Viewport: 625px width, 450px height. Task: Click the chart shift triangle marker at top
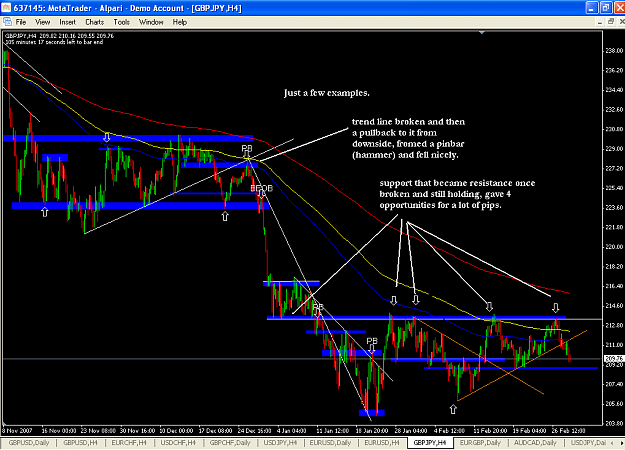tap(482, 33)
